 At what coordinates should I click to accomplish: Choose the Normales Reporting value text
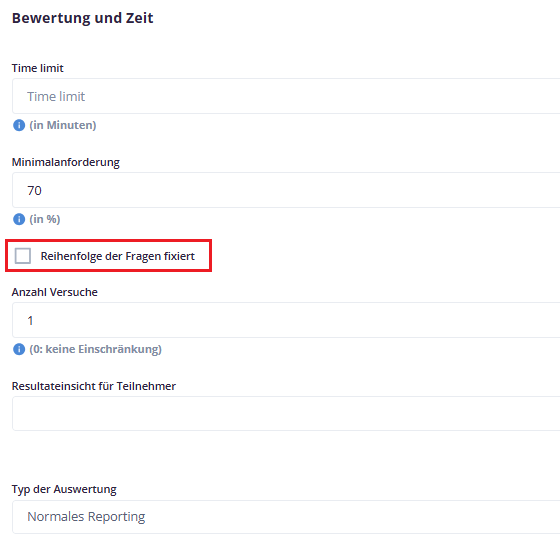pos(86,517)
